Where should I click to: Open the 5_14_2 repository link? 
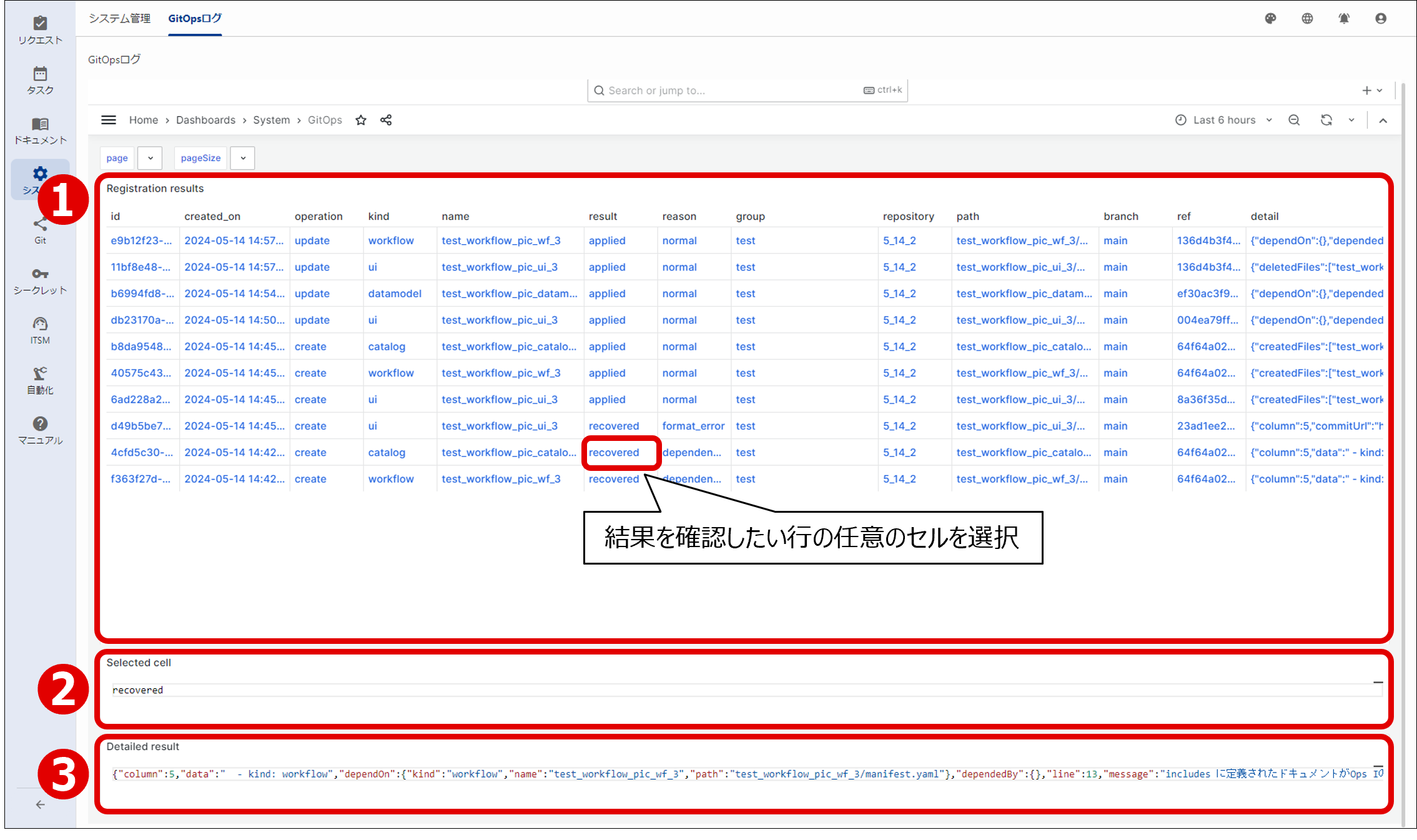point(900,240)
